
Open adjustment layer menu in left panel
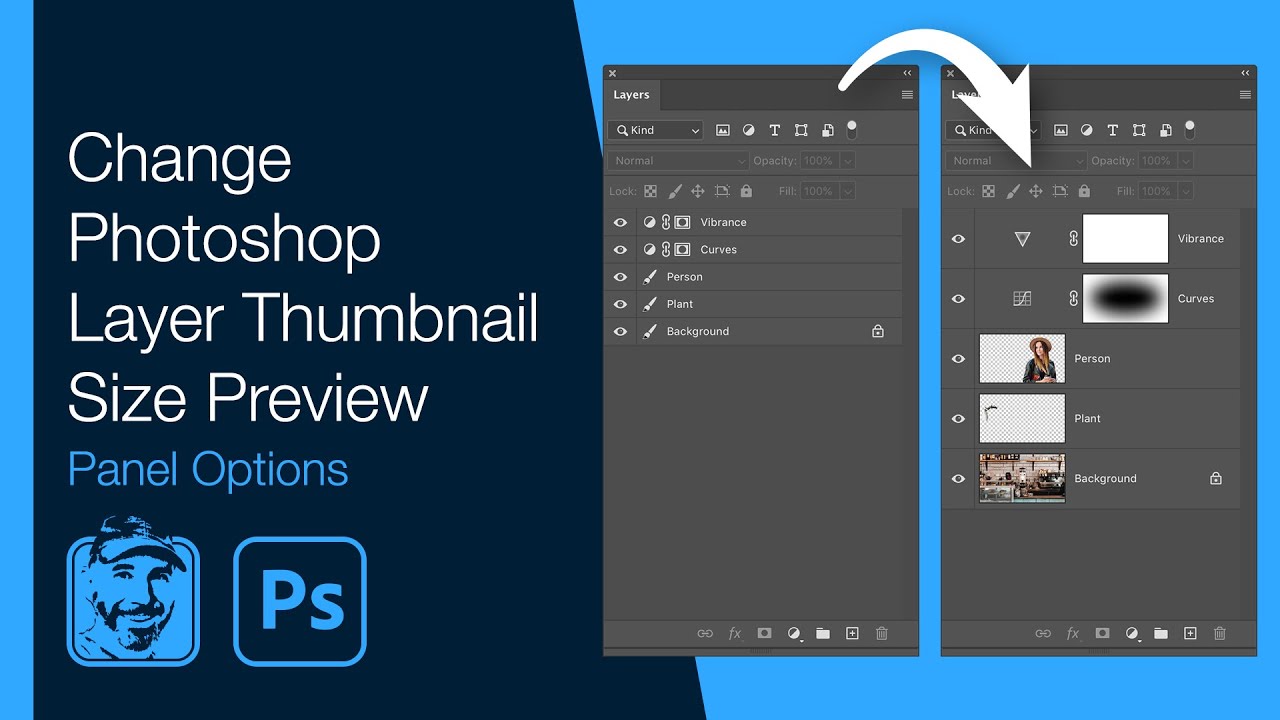point(795,633)
